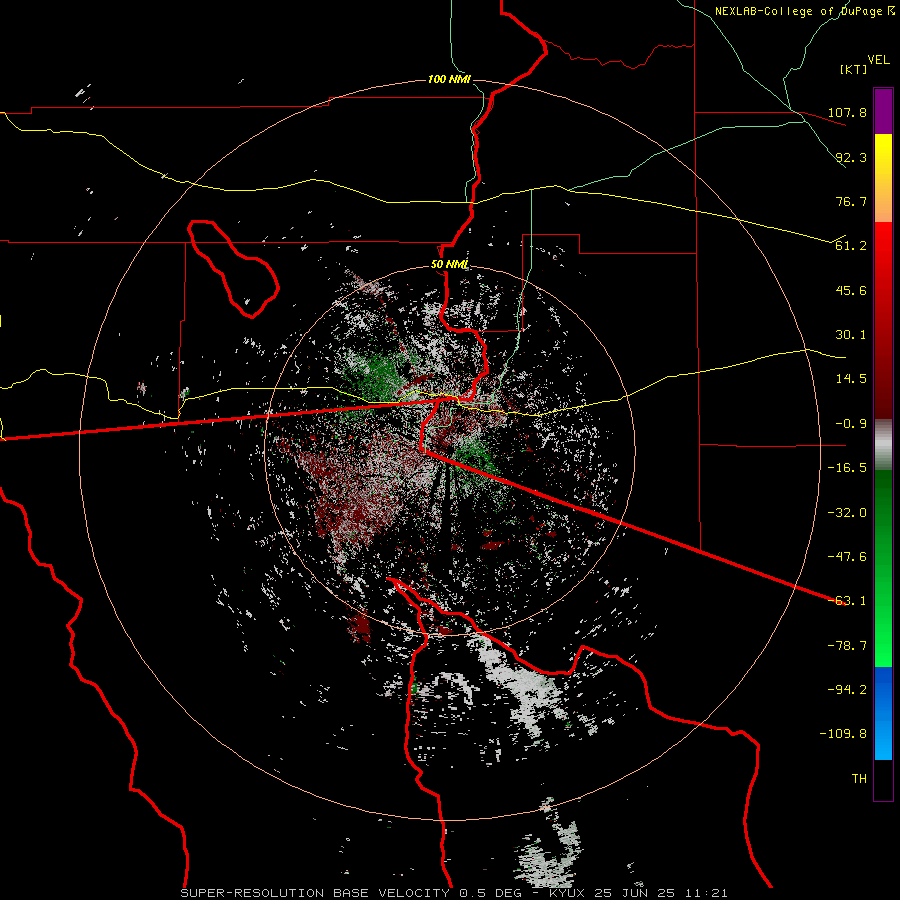Pick the green segment of the color bar
The width and height of the screenshot is (900, 900).
[883, 568]
